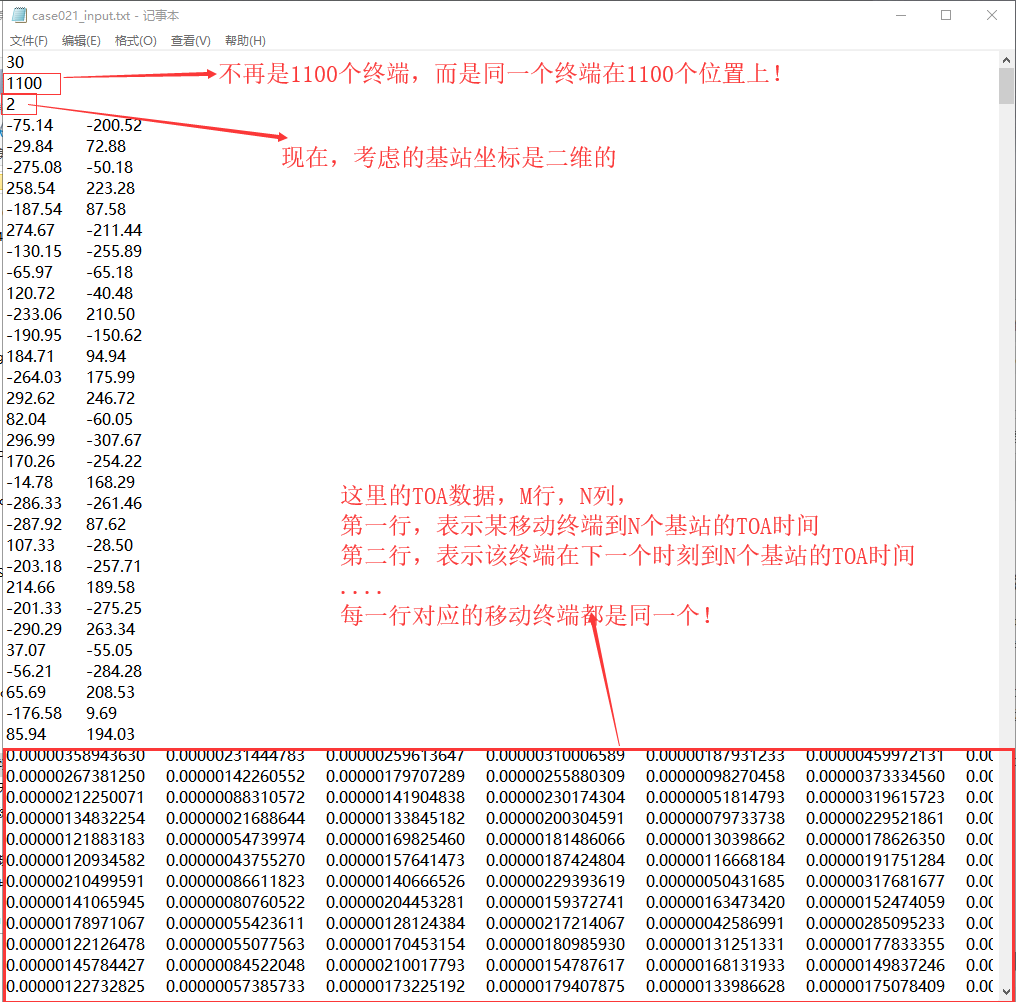Click the coordinate -14.78
This screenshot has width=1016, height=1002.
[x=30, y=482]
